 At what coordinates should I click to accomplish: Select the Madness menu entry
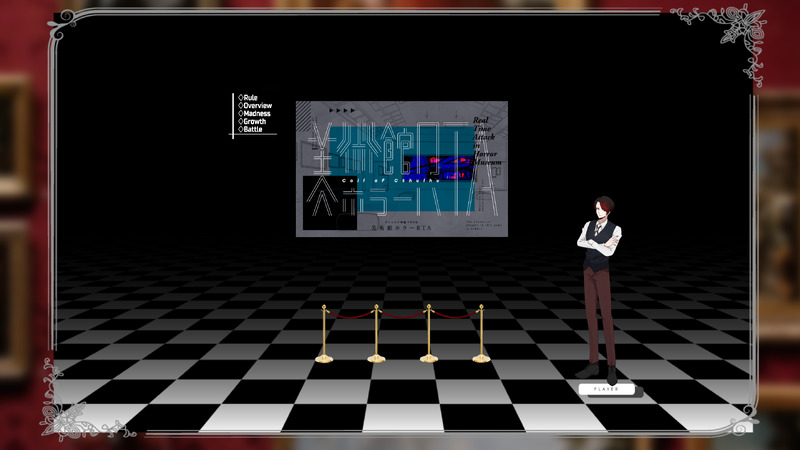tap(255, 113)
